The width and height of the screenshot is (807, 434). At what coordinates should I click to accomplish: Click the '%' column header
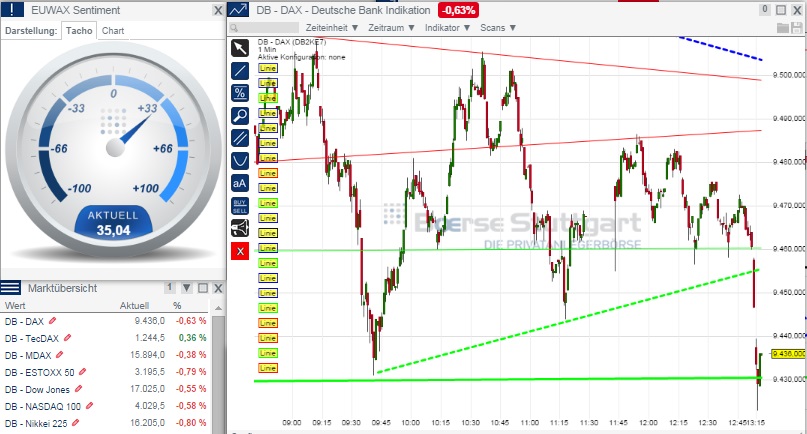coord(177,305)
